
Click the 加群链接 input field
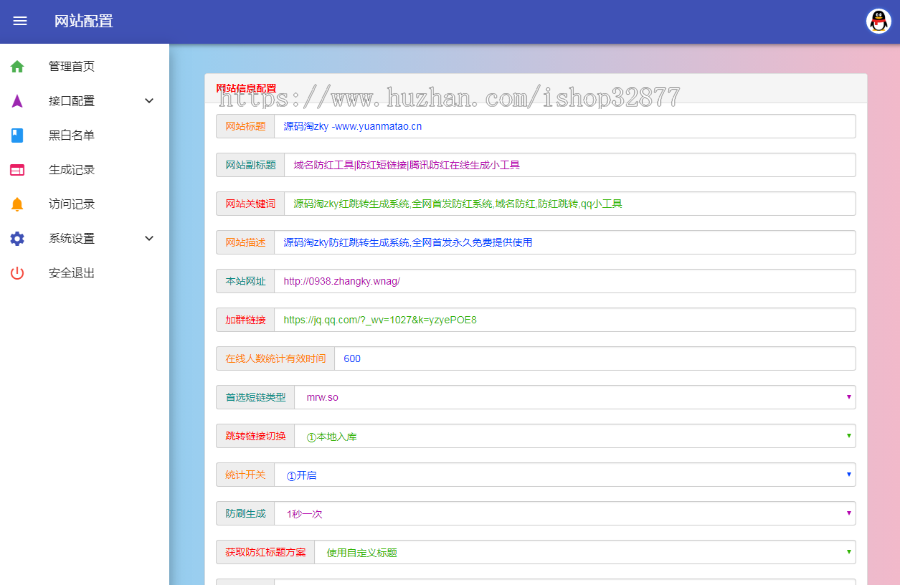tap(565, 320)
